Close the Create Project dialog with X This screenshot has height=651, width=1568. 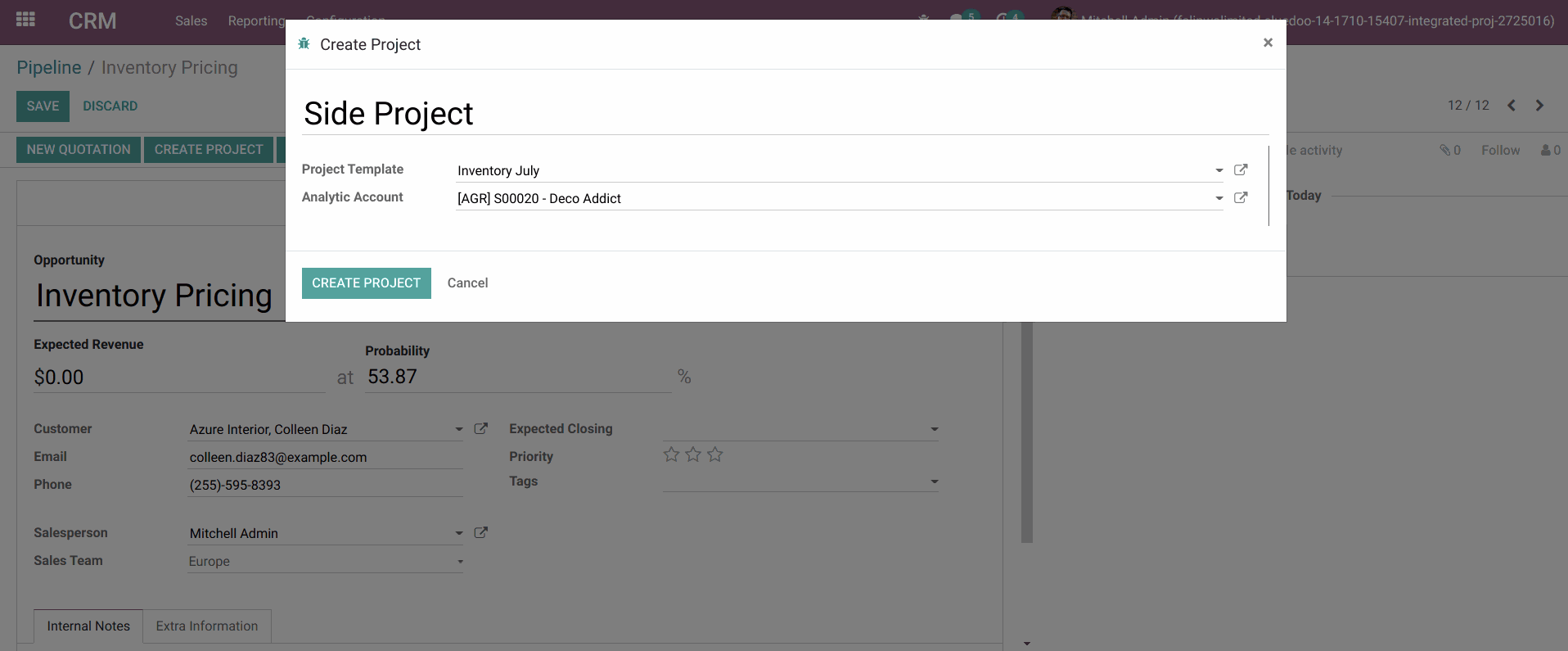(1268, 43)
